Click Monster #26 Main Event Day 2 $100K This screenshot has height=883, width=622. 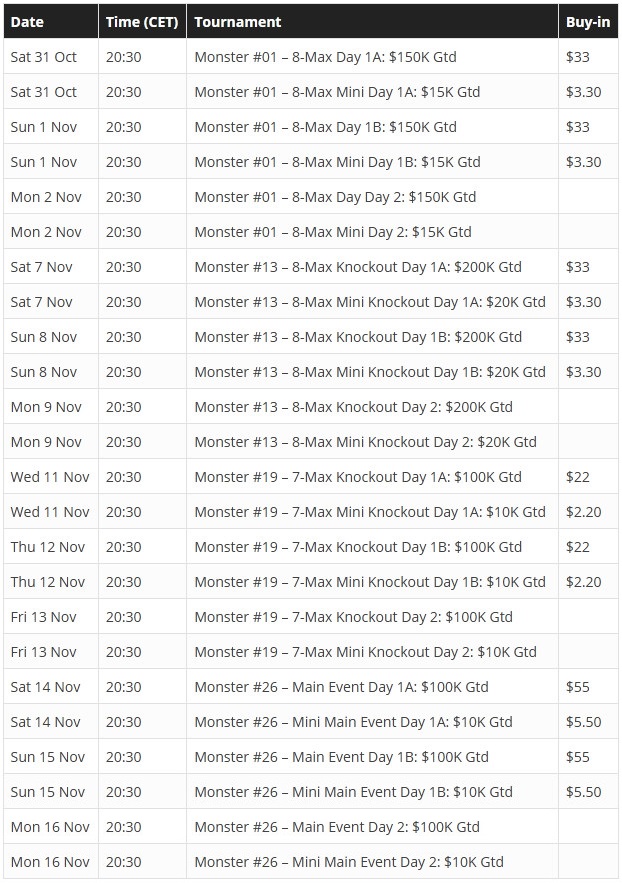[x=337, y=827]
